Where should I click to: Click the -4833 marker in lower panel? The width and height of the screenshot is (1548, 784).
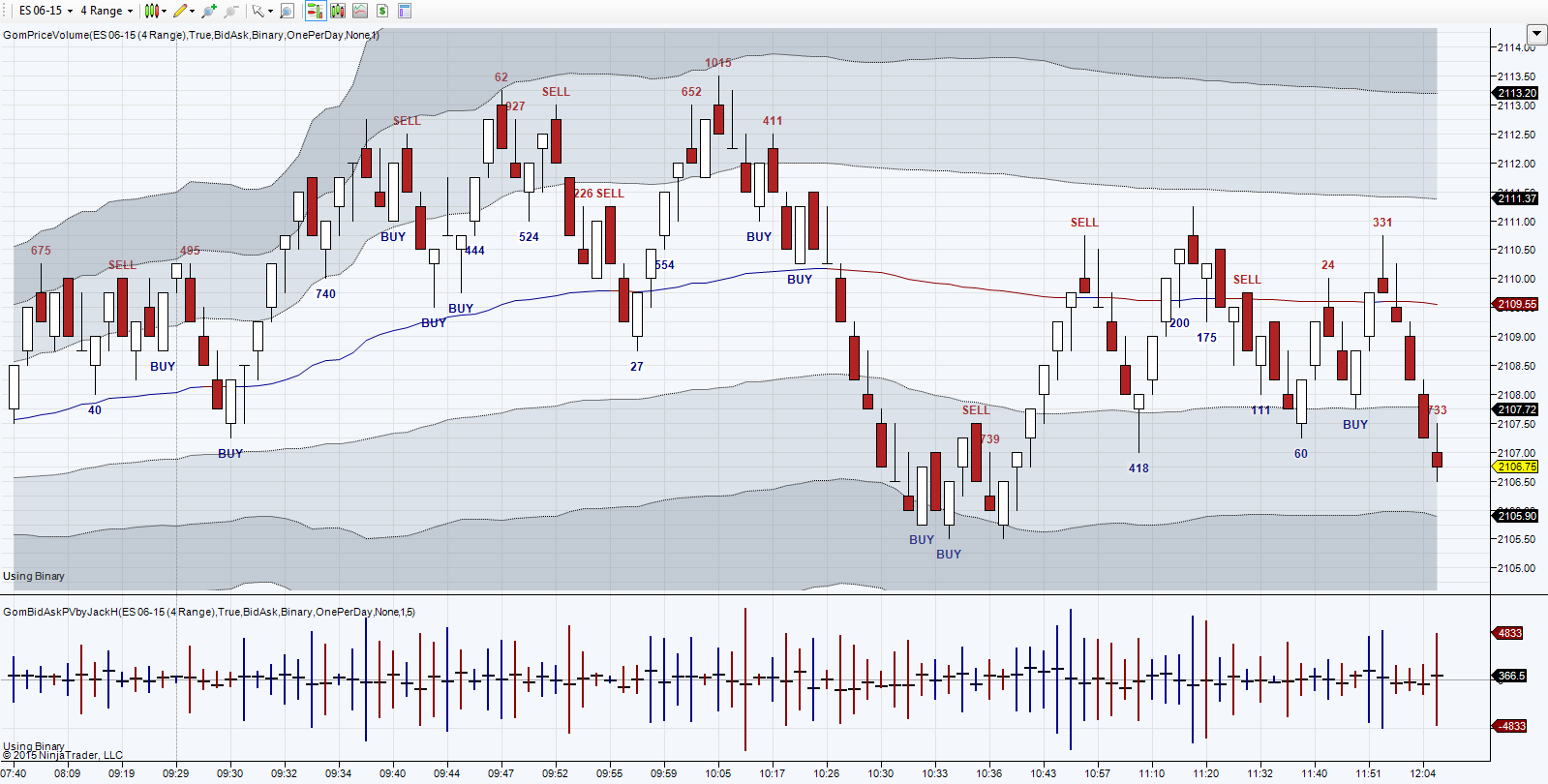(1511, 726)
